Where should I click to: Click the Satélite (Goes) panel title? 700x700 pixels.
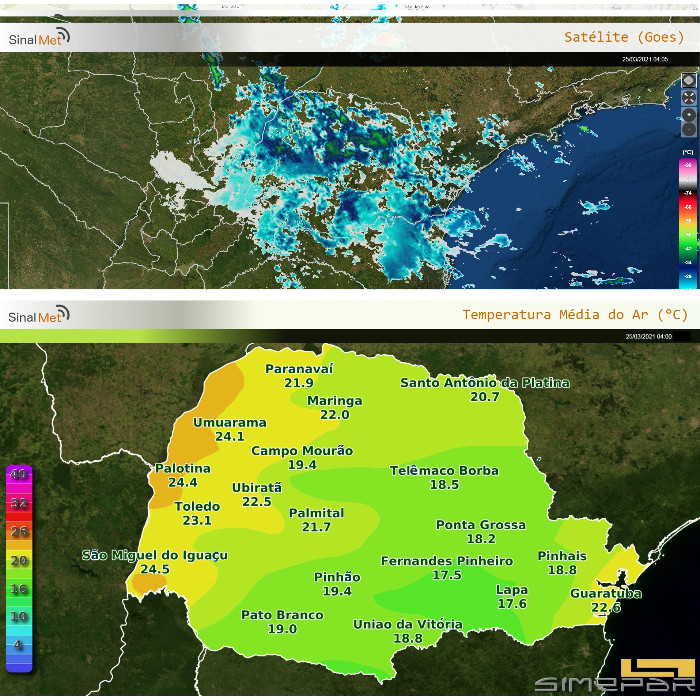624,37
